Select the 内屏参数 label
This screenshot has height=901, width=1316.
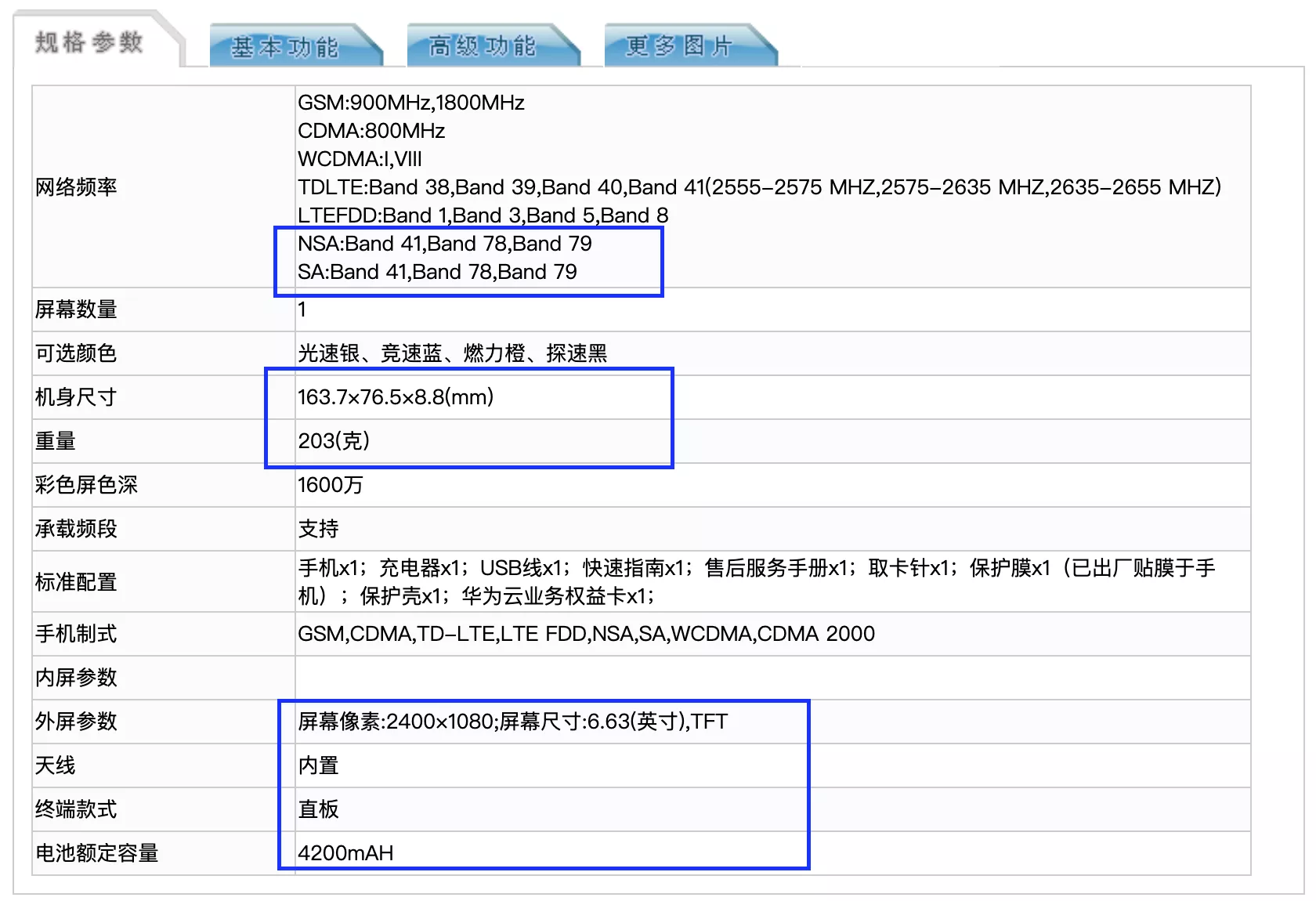pyautogui.click(x=76, y=678)
